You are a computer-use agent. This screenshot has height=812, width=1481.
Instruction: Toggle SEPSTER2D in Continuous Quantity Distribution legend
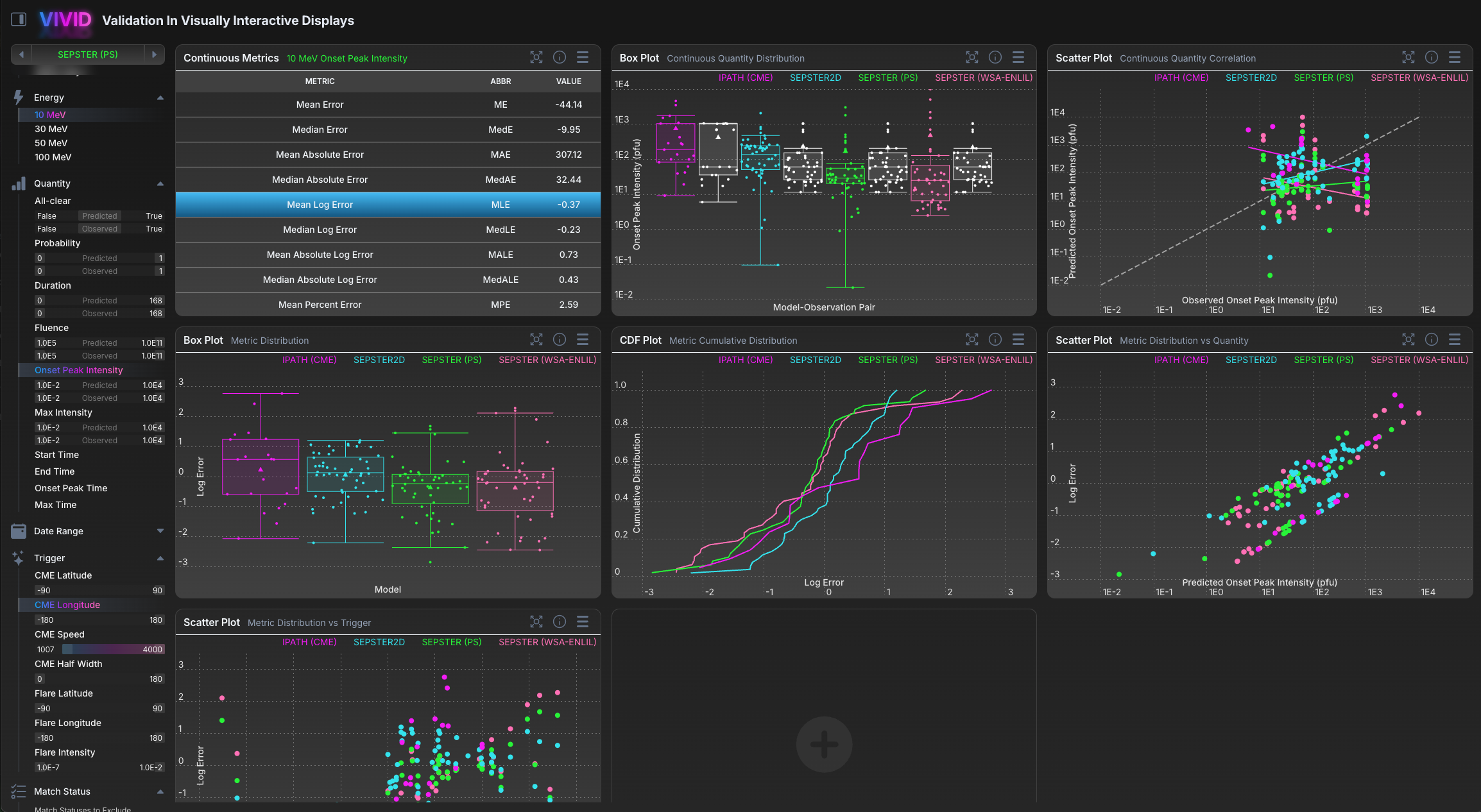pos(816,78)
